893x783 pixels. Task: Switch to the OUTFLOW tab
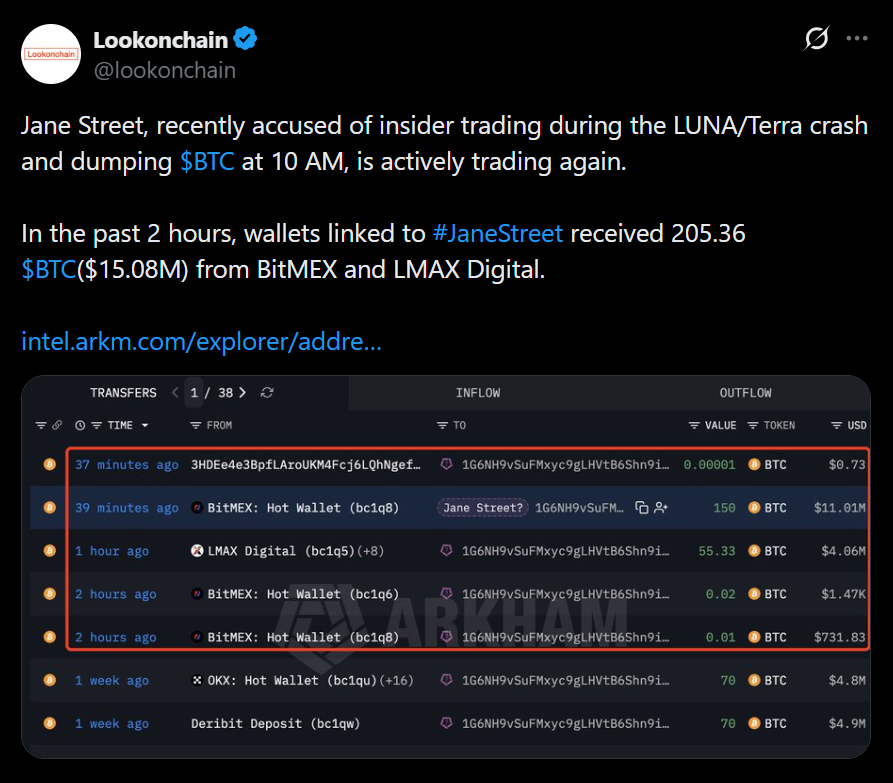[x=745, y=393]
